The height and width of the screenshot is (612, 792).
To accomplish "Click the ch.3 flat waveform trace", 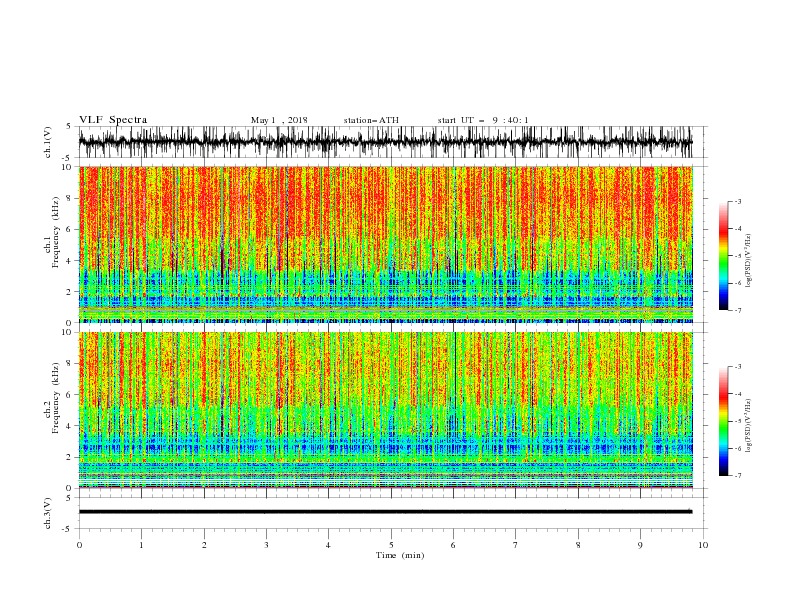I will [x=385, y=512].
